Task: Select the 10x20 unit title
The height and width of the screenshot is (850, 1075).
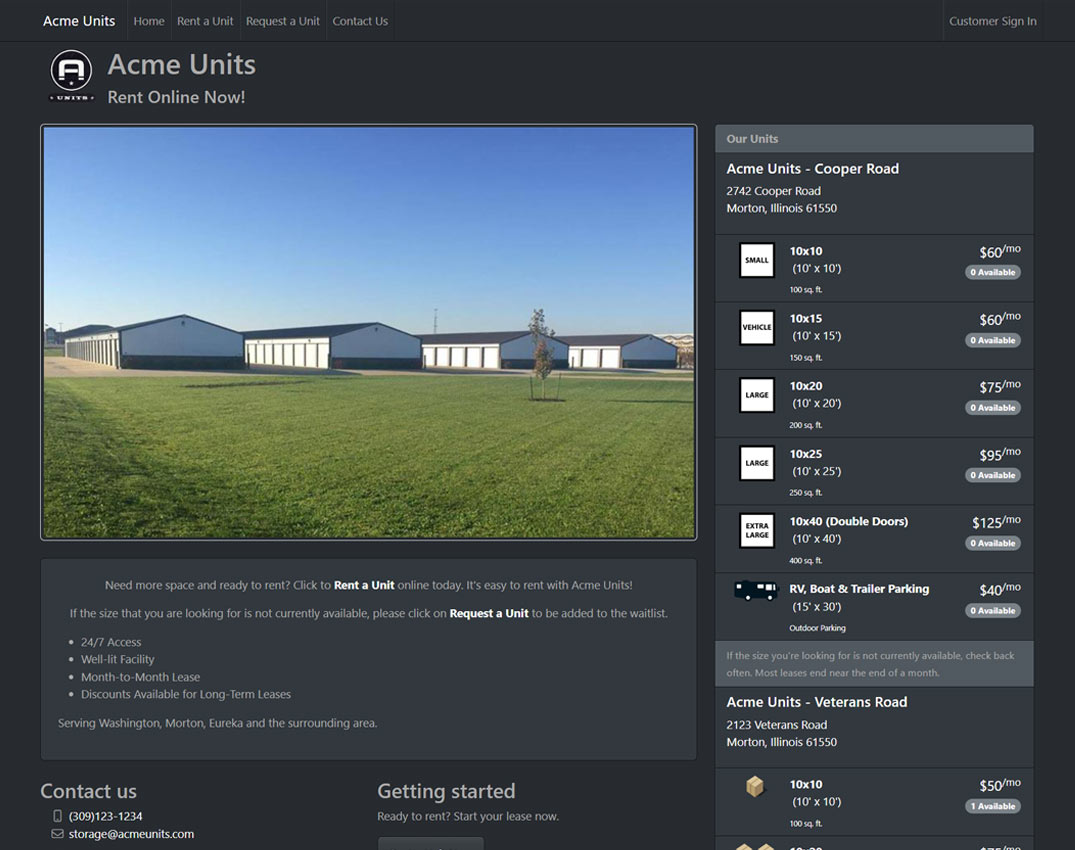Action: click(x=806, y=386)
